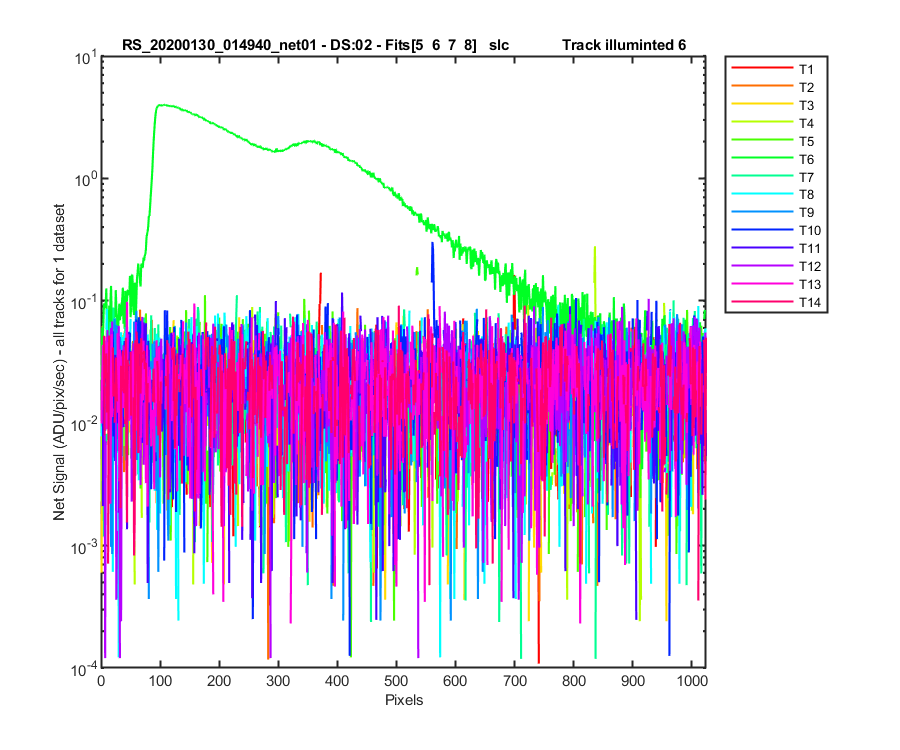Viewport: 900px width, 750px height.
Task: Click the x-axis tick label 1000
Action: pyautogui.click(x=692, y=681)
